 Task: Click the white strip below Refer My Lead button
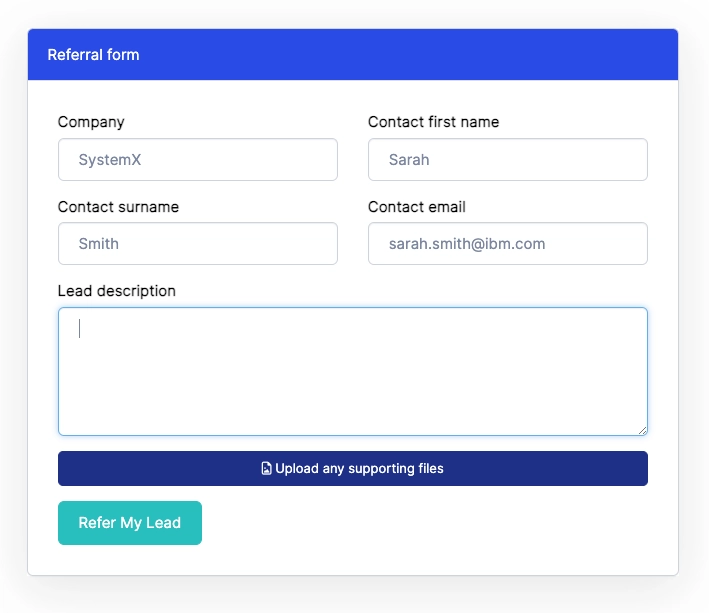(130, 560)
